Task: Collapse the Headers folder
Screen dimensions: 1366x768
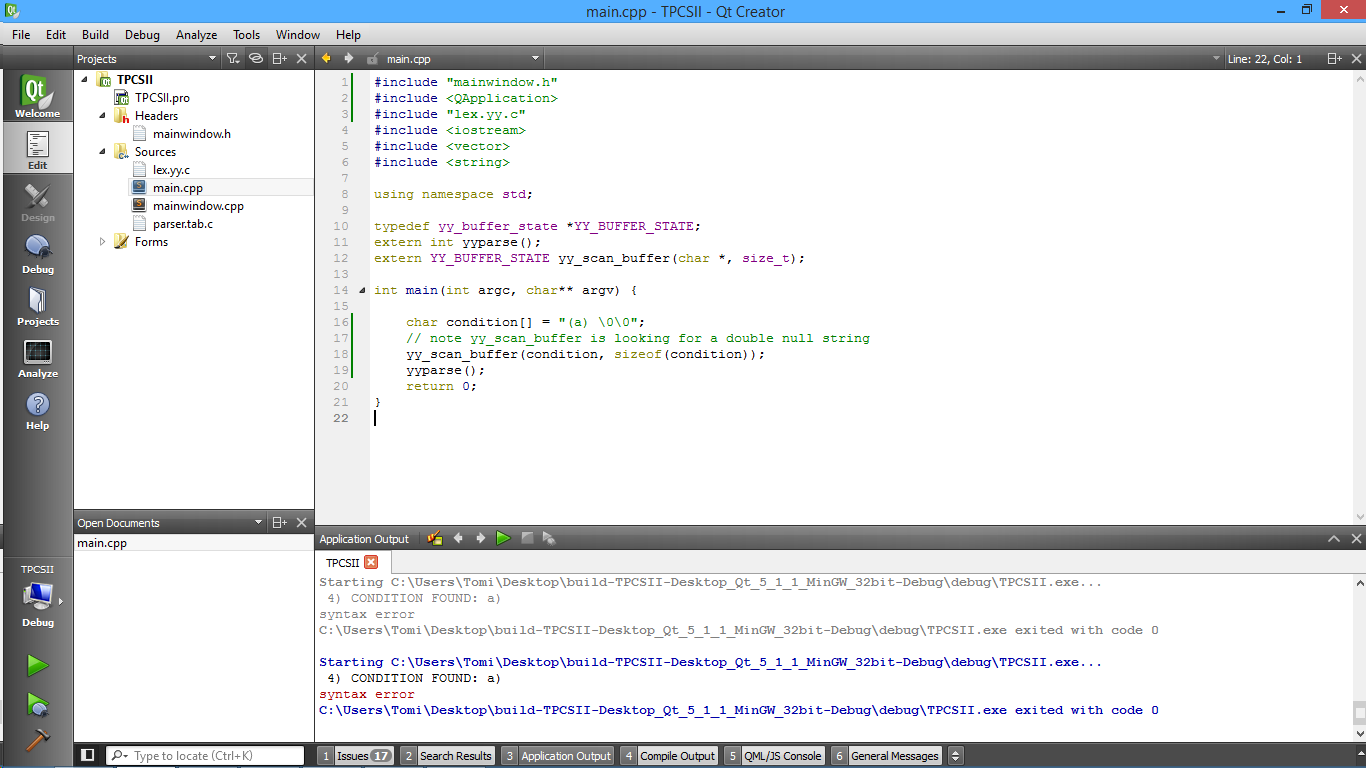Action: [x=103, y=115]
